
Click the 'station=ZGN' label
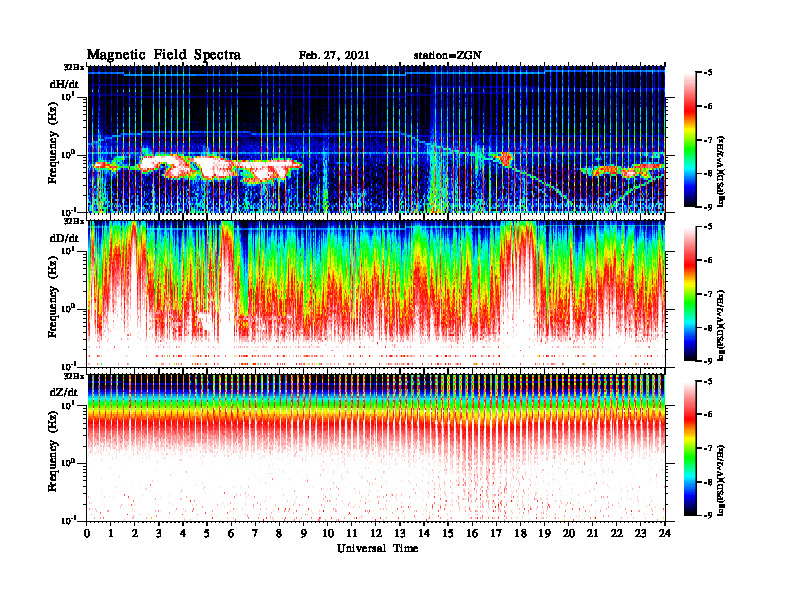(448, 56)
